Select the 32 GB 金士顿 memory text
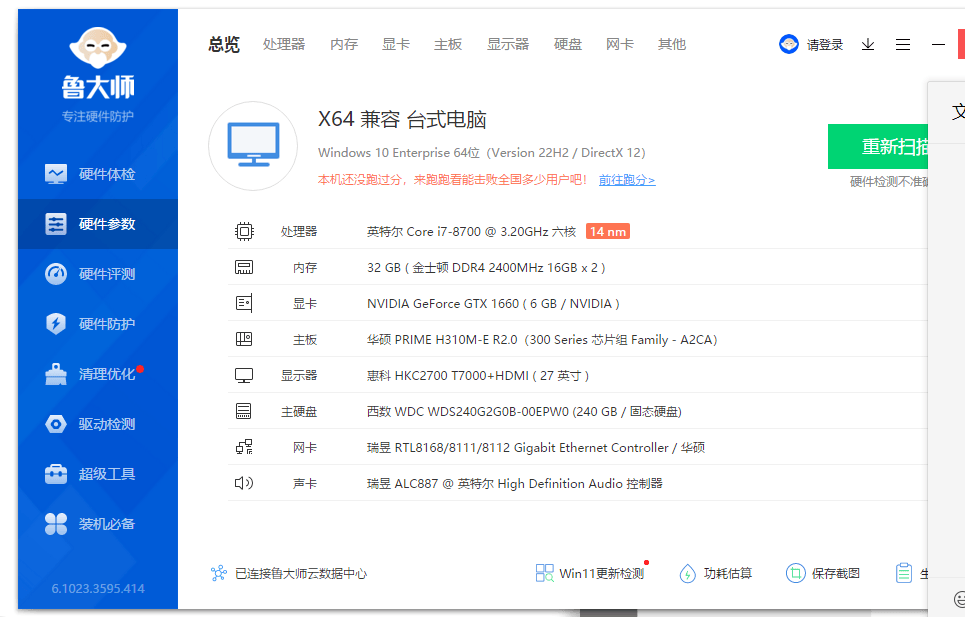This screenshot has height=617, width=965. pyautogui.click(x=486, y=268)
